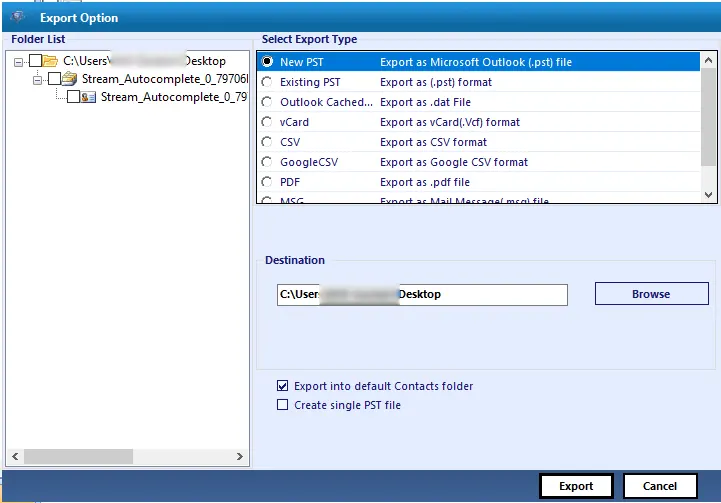The width and height of the screenshot is (721, 503).
Task: Click the contact card icon of child Stream_Autocomplete item
Action: [x=88, y=97]
